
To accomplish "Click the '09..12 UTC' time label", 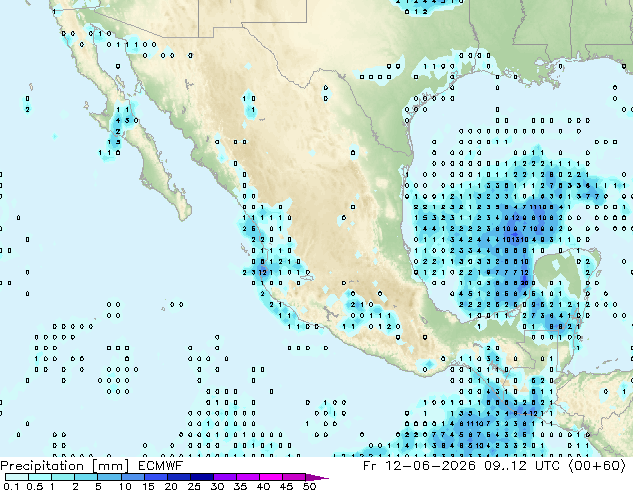I will coord(522,466).
